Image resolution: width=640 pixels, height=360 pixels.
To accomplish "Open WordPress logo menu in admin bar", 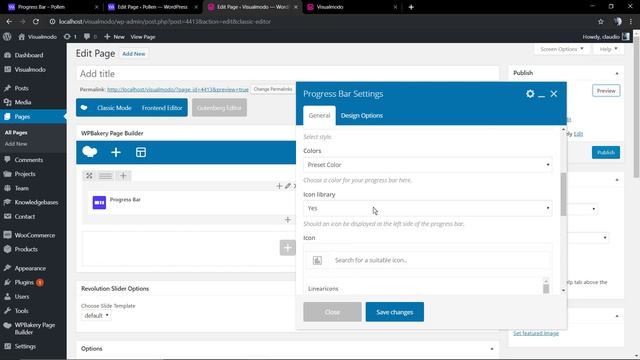I will 7,36.
